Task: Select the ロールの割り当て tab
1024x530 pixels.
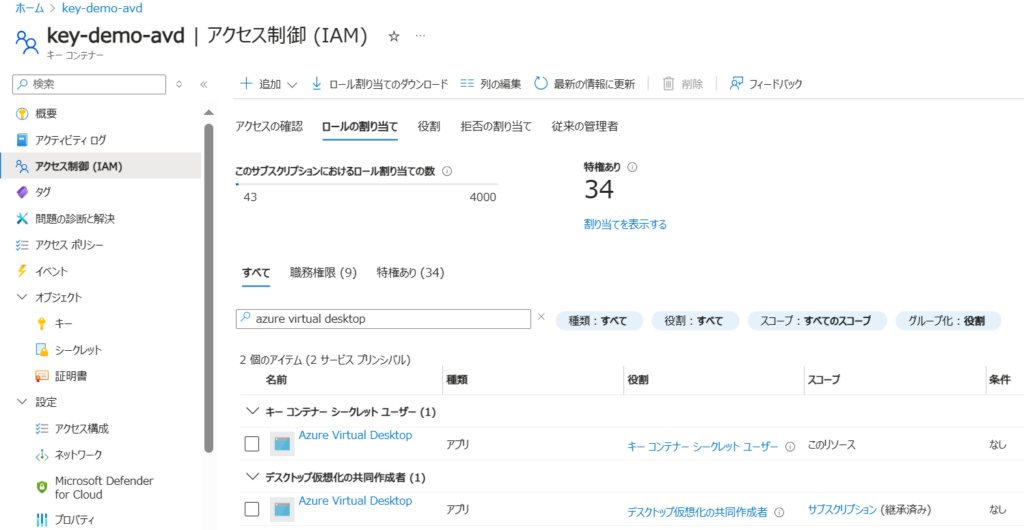Action: coord(360,127)
